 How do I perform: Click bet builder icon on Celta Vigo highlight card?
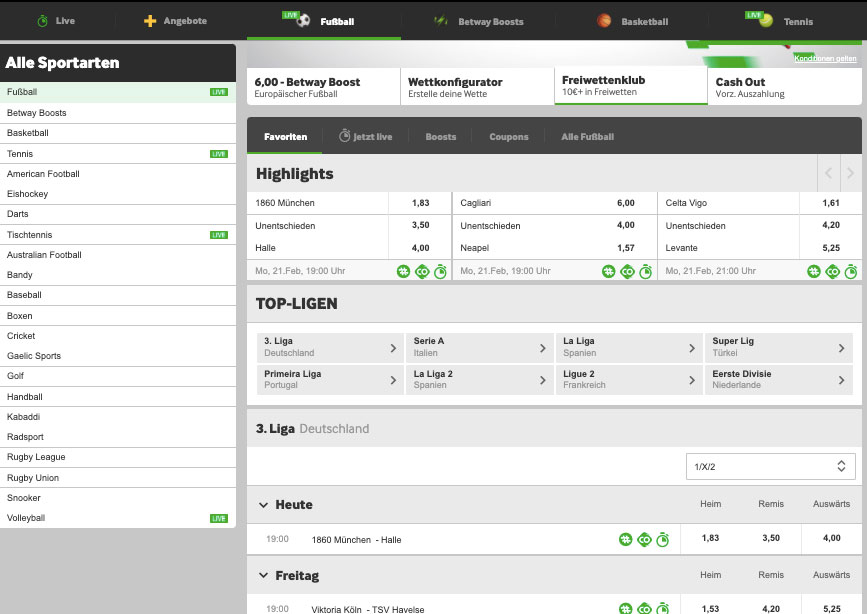tap(814, 272)
